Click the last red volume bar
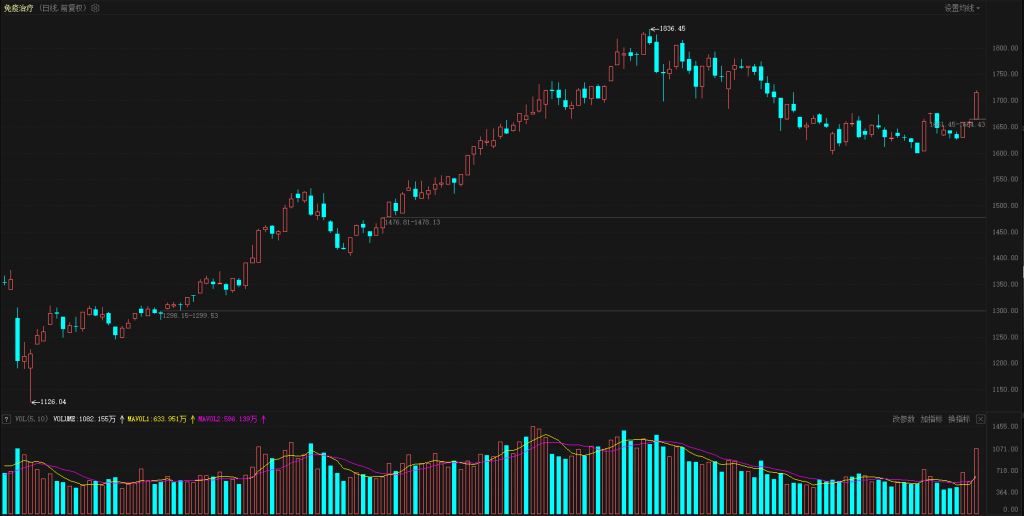Screen dimensions: 1024x516 click(x=976, y=480)
